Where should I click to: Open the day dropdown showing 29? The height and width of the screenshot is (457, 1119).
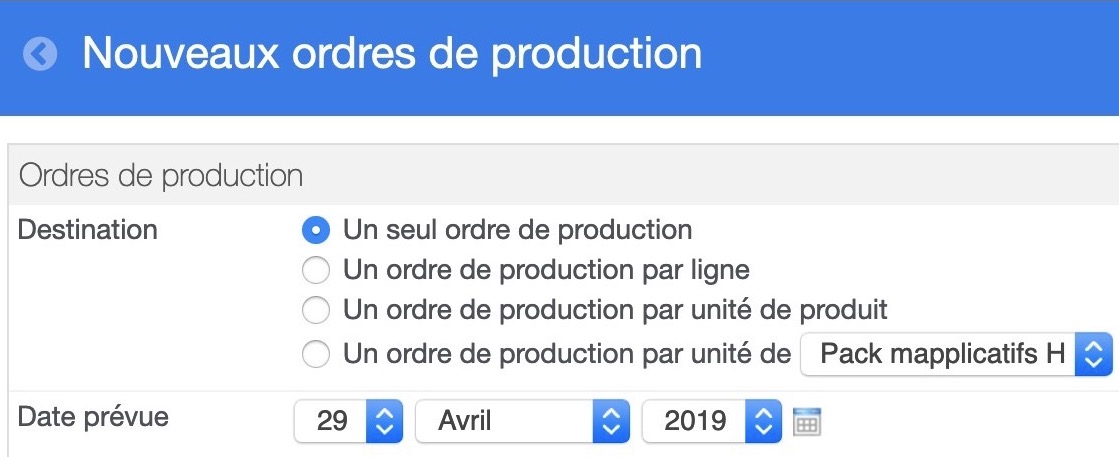pos(348,421)
